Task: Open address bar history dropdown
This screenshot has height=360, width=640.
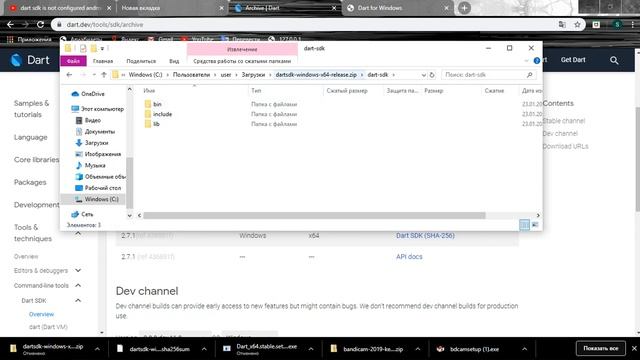Action: click(x=423, y=75)
